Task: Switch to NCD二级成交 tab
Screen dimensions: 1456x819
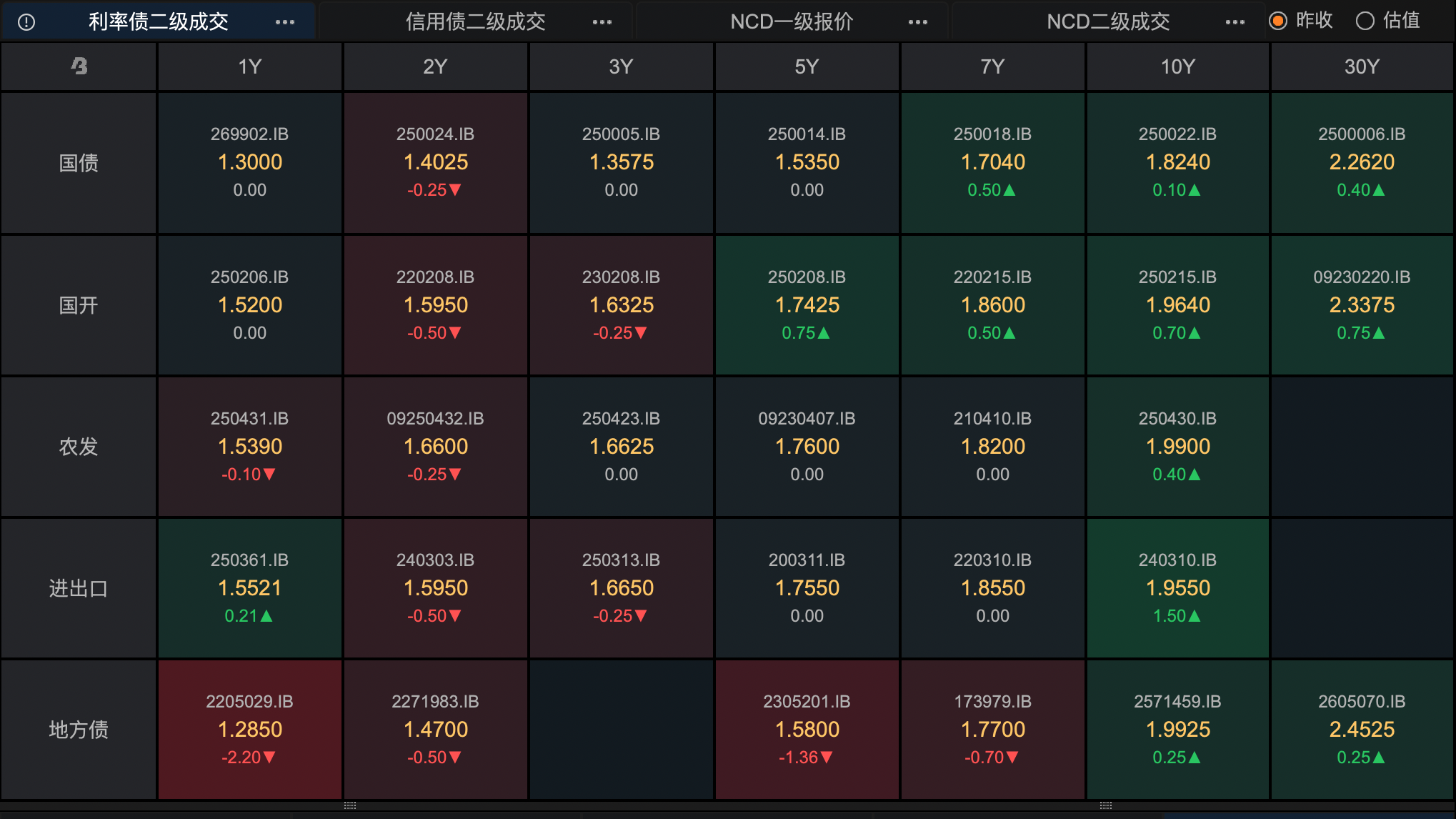Action: click(1108, 22)
